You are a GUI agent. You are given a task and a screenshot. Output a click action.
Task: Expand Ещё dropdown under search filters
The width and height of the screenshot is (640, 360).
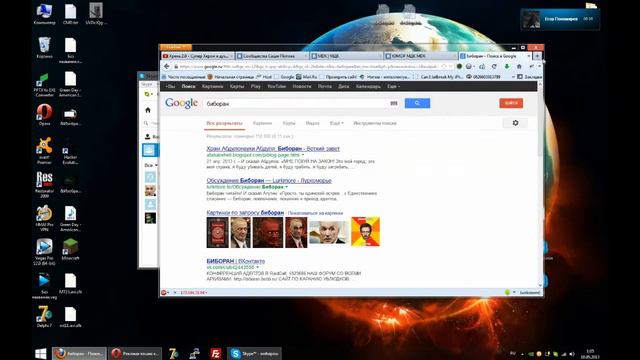coord(336,123)
